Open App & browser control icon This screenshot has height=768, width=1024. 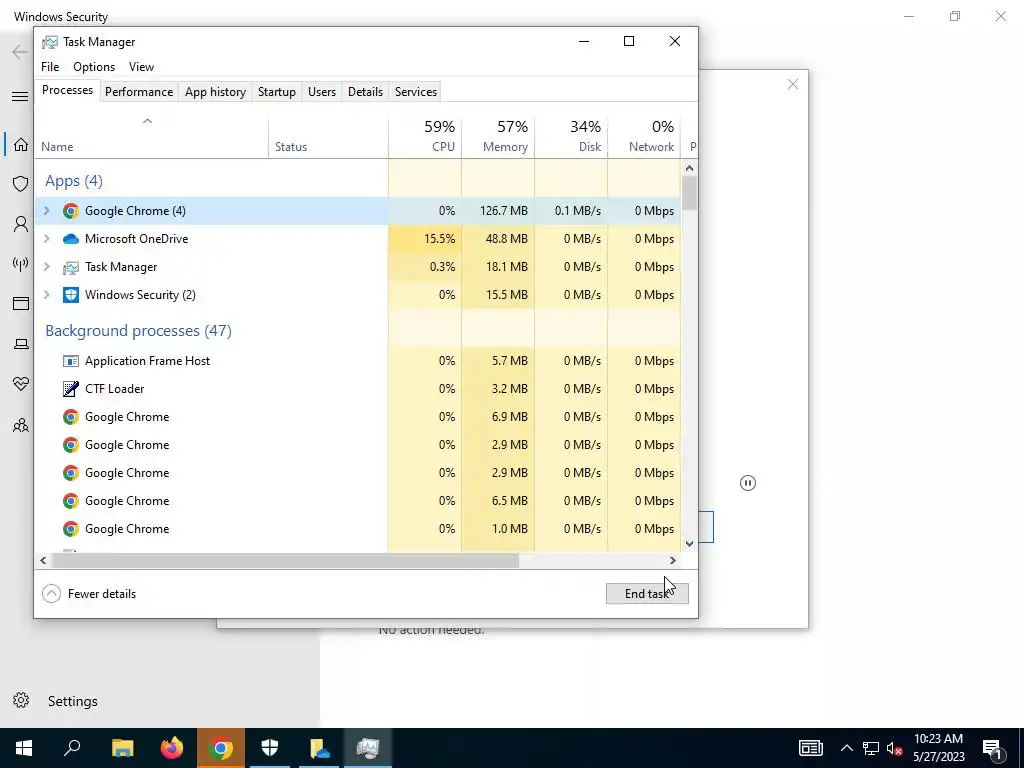click(x=21, y=304)
